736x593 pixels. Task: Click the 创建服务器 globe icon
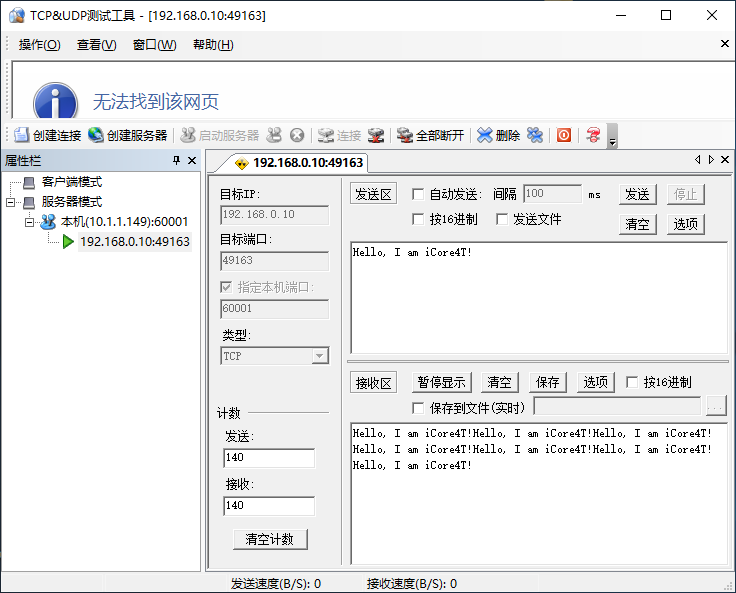click(x=96, y=135)
